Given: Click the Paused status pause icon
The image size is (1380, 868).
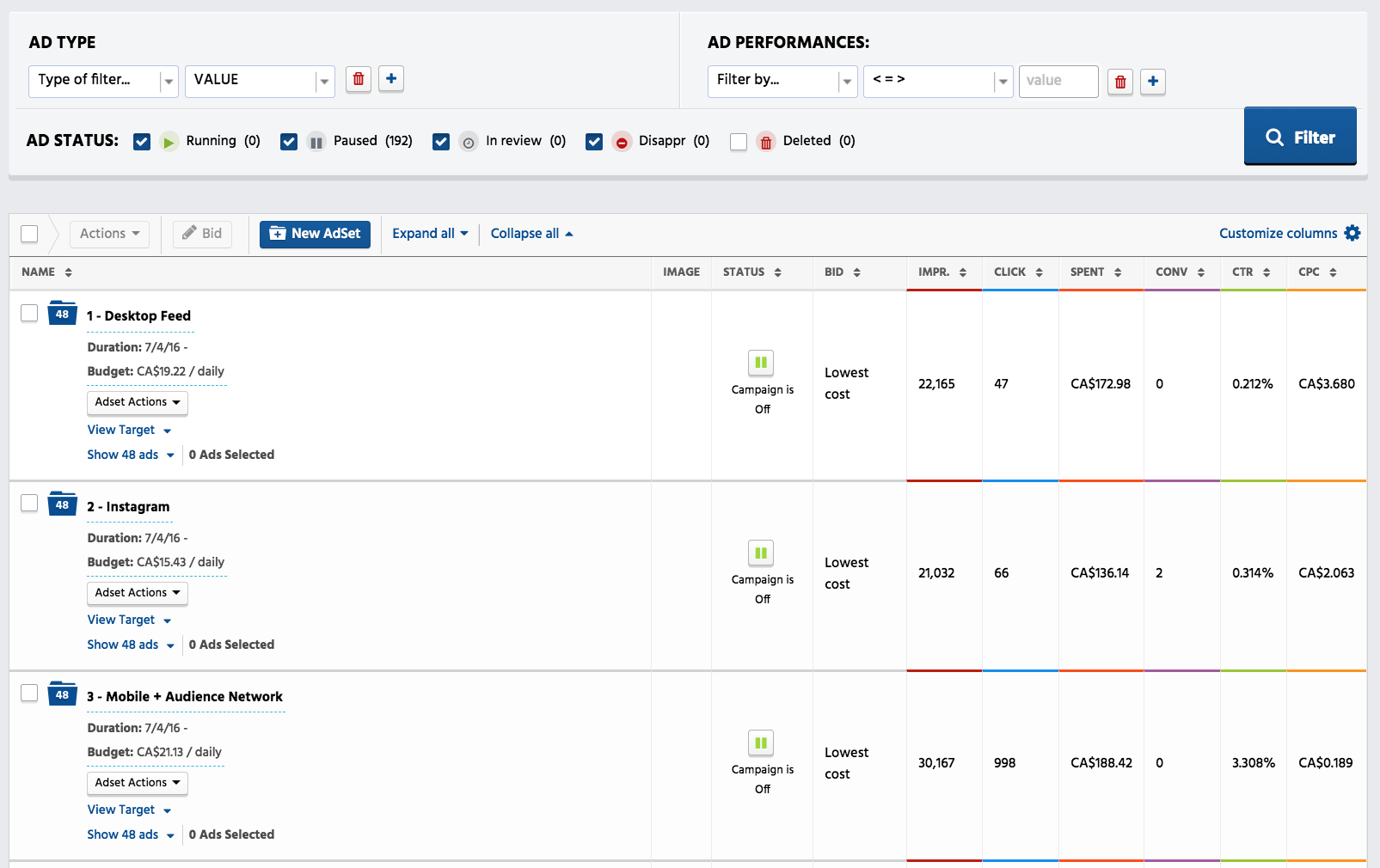Looking at the screenshot, I should pyautogui.click(x=316, y=142).
